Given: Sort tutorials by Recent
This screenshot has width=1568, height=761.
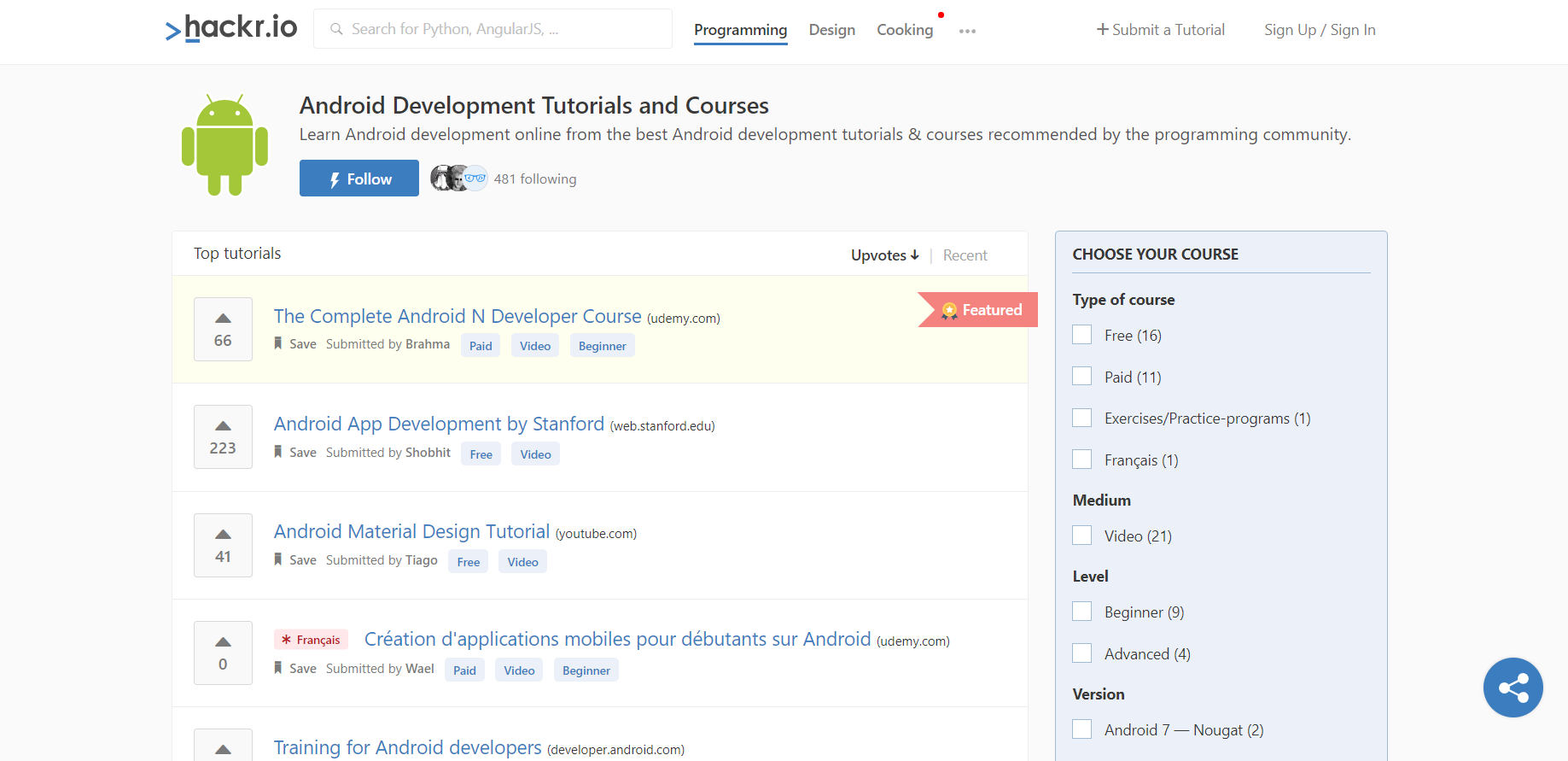Looking at the screenshot, I should pos(965,255).
